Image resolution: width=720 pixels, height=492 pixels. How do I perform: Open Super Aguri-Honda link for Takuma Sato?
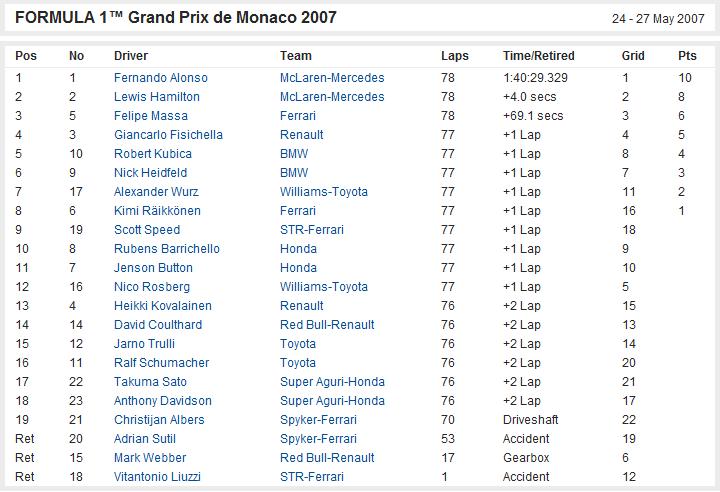tap(332, 382)
